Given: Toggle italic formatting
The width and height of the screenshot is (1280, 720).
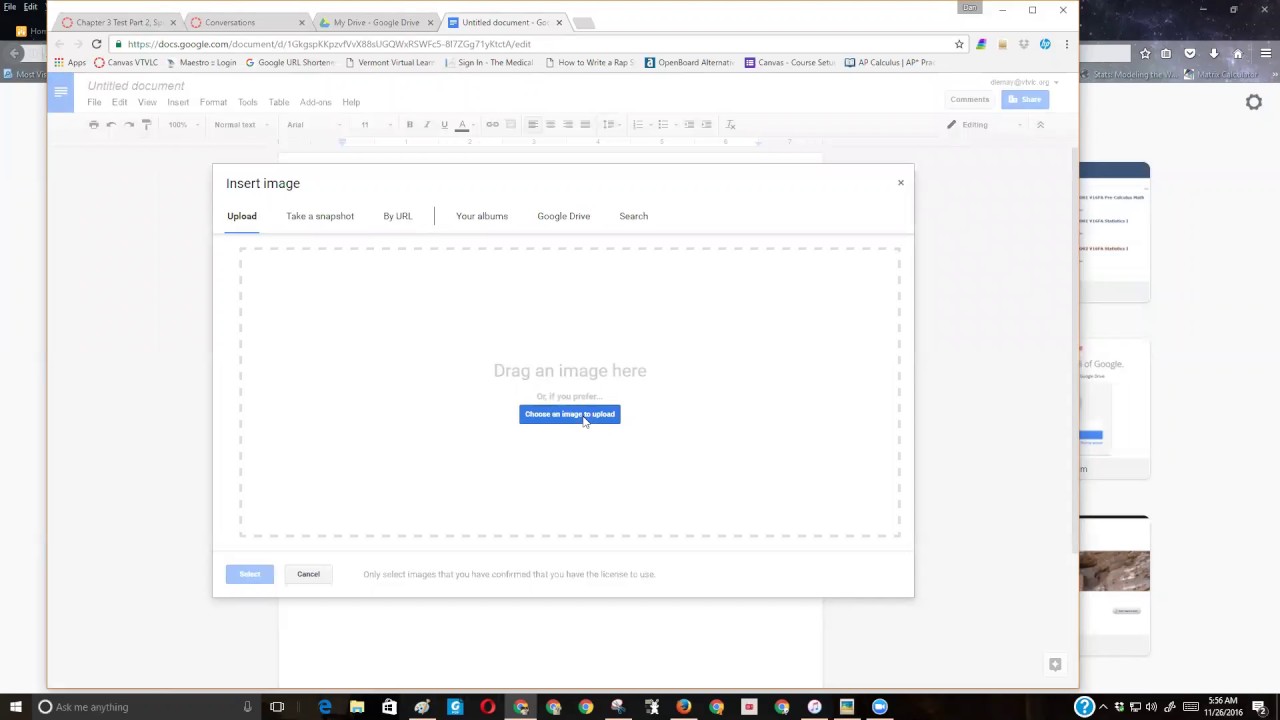Looking at the screenshot, I should [427, 125].
